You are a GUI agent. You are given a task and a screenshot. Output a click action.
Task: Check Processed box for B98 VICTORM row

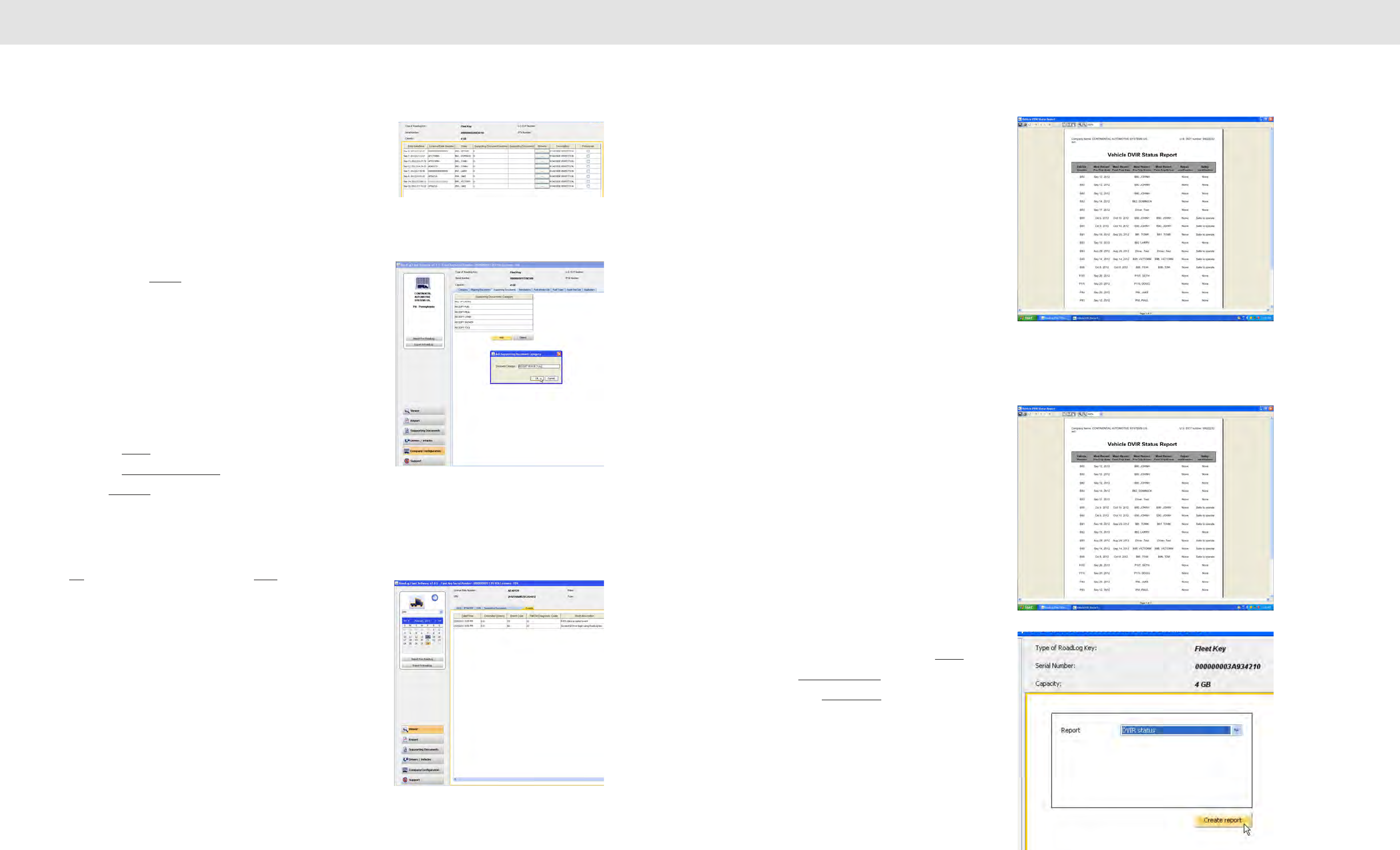pyautogui.click(x=588, y=181)
